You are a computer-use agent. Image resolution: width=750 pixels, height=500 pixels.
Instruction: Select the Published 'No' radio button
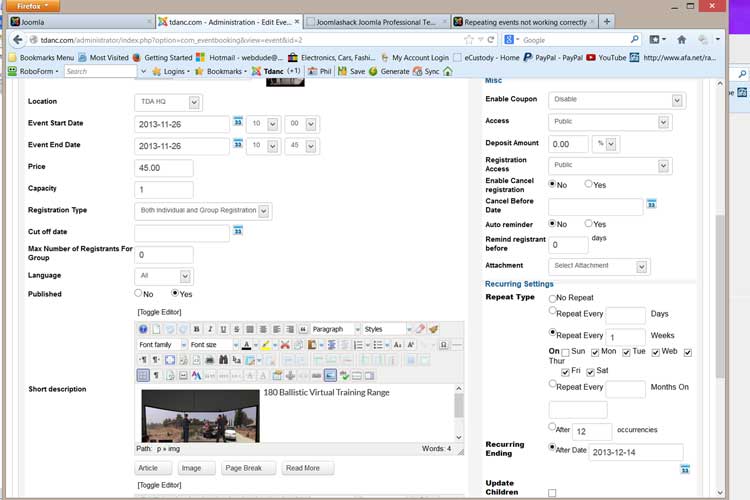(x=139, y=293)
